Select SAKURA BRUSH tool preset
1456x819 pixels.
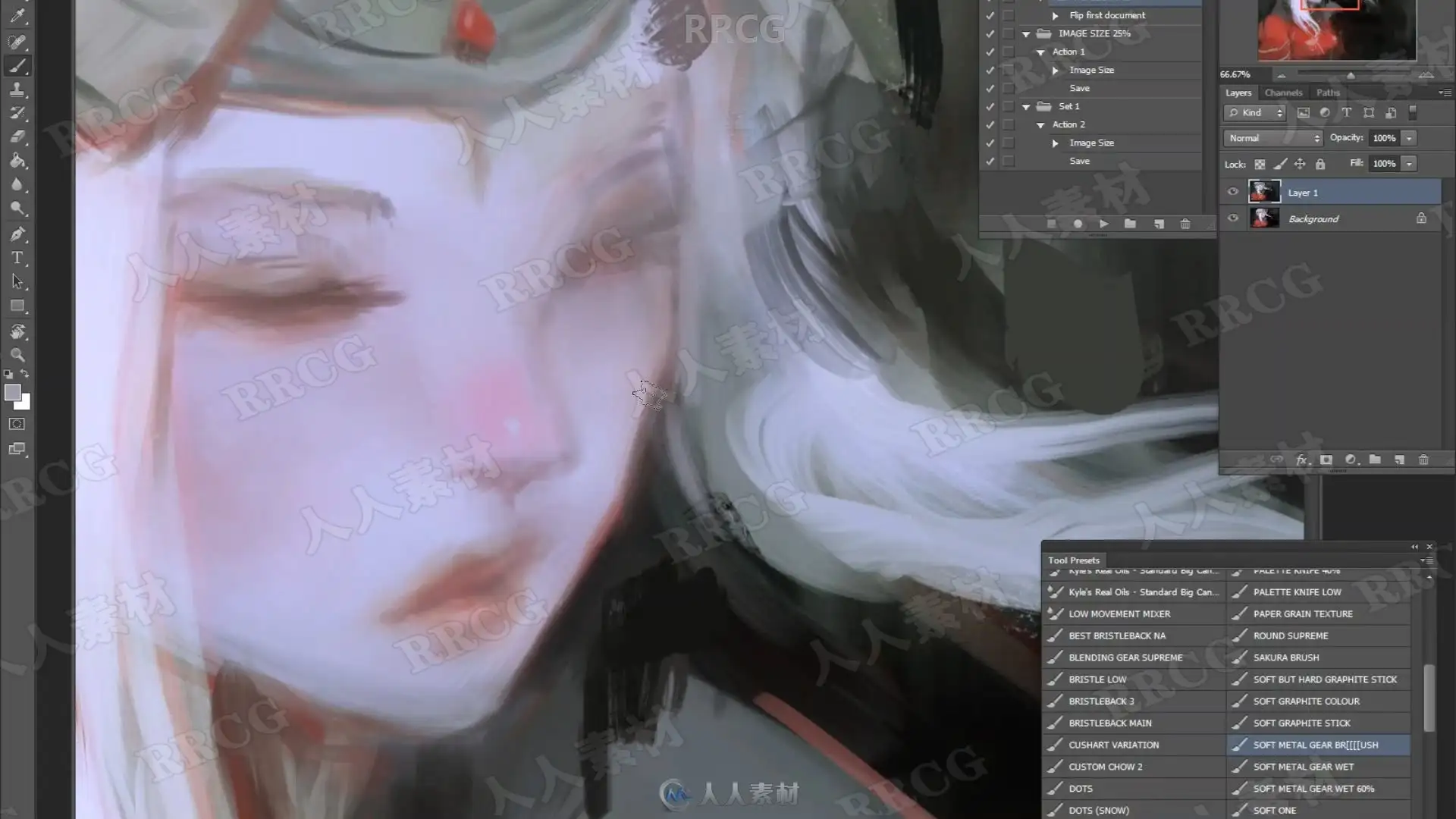1286,657
